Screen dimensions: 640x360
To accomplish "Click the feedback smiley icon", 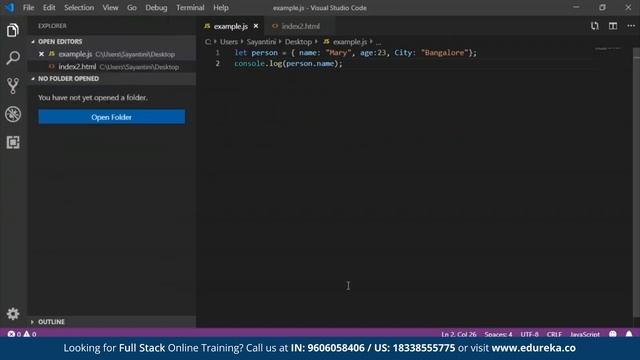I will [x=613, y=334].
